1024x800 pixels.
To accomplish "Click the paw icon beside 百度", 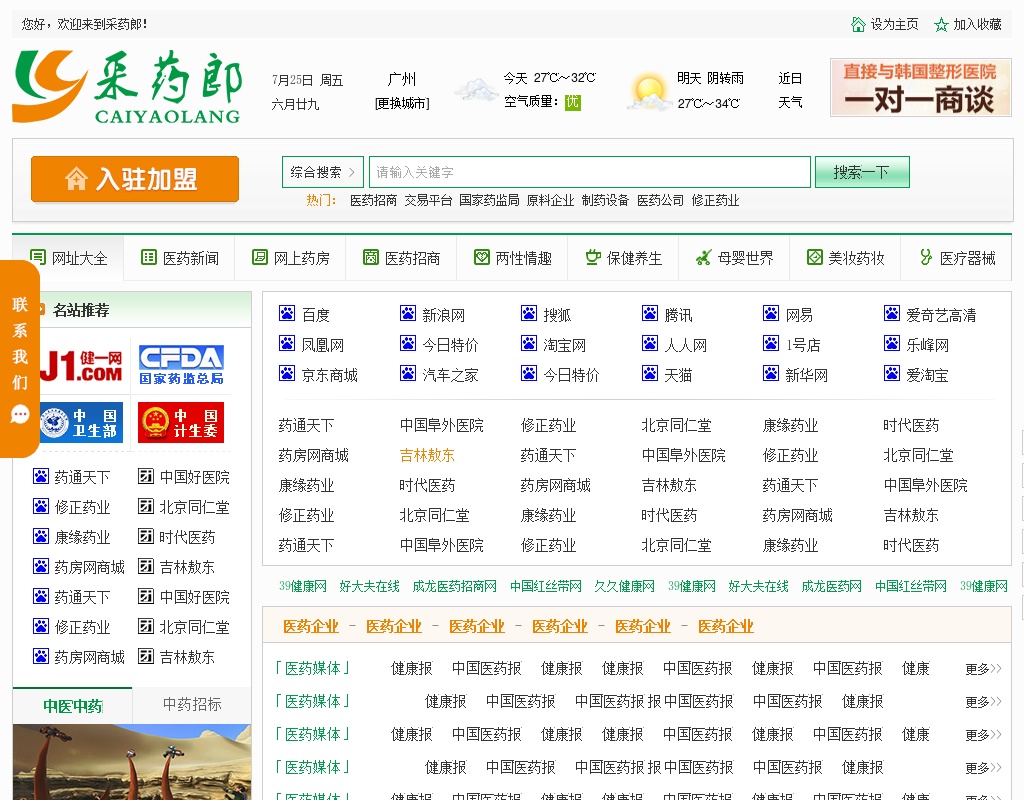I will point(287,314).
